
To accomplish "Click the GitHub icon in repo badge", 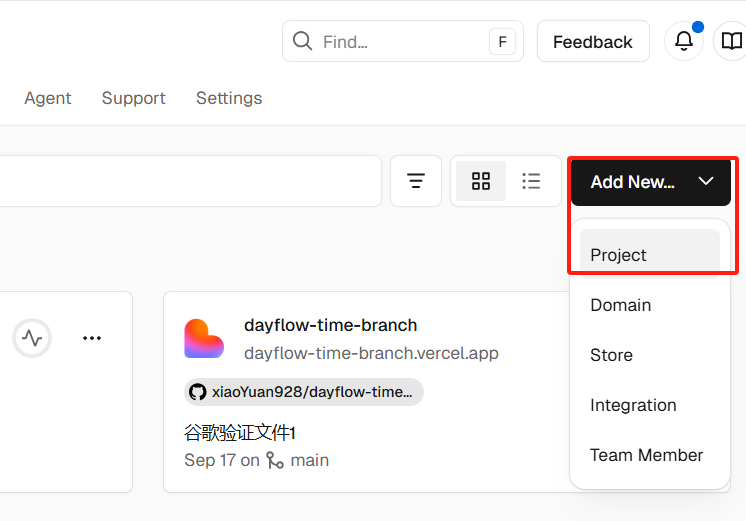I will (x=197, y=392).
